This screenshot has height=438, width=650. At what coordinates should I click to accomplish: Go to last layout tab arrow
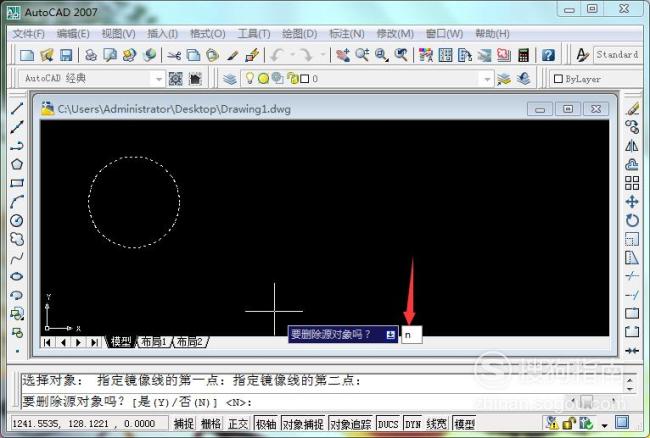tap(95, 342)
